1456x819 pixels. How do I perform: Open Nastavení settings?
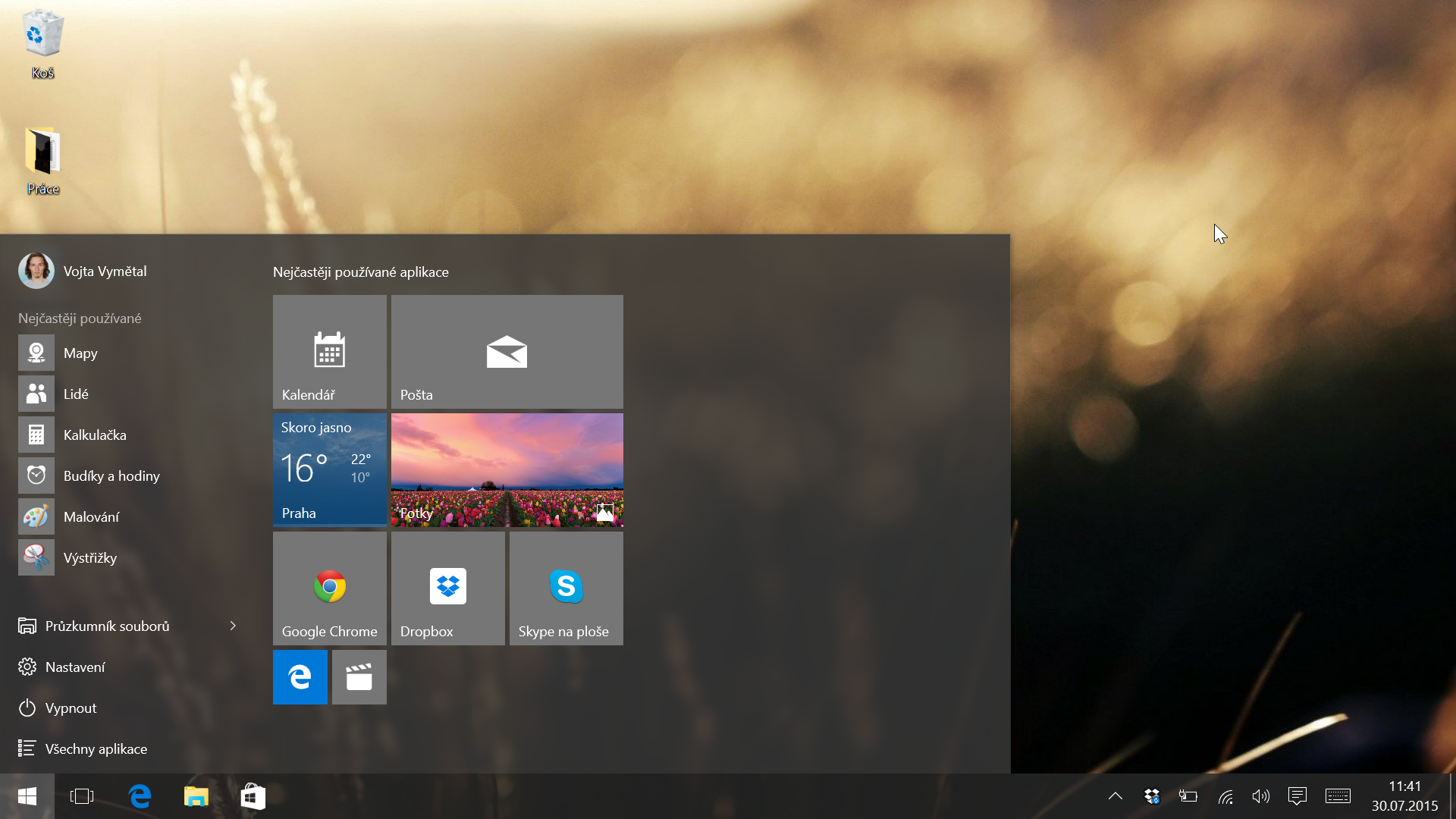click(74, 667)
